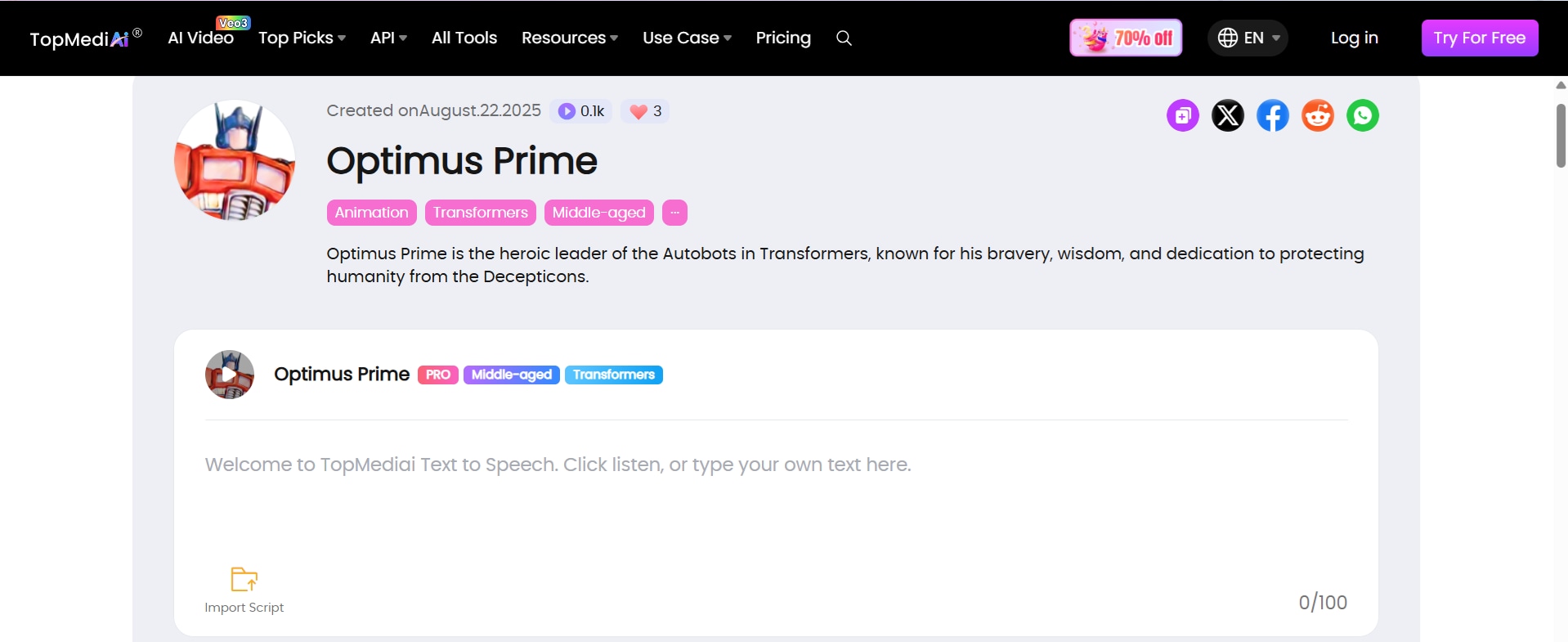
Task: Click the Try For Free button
Action: [1479, 38]
